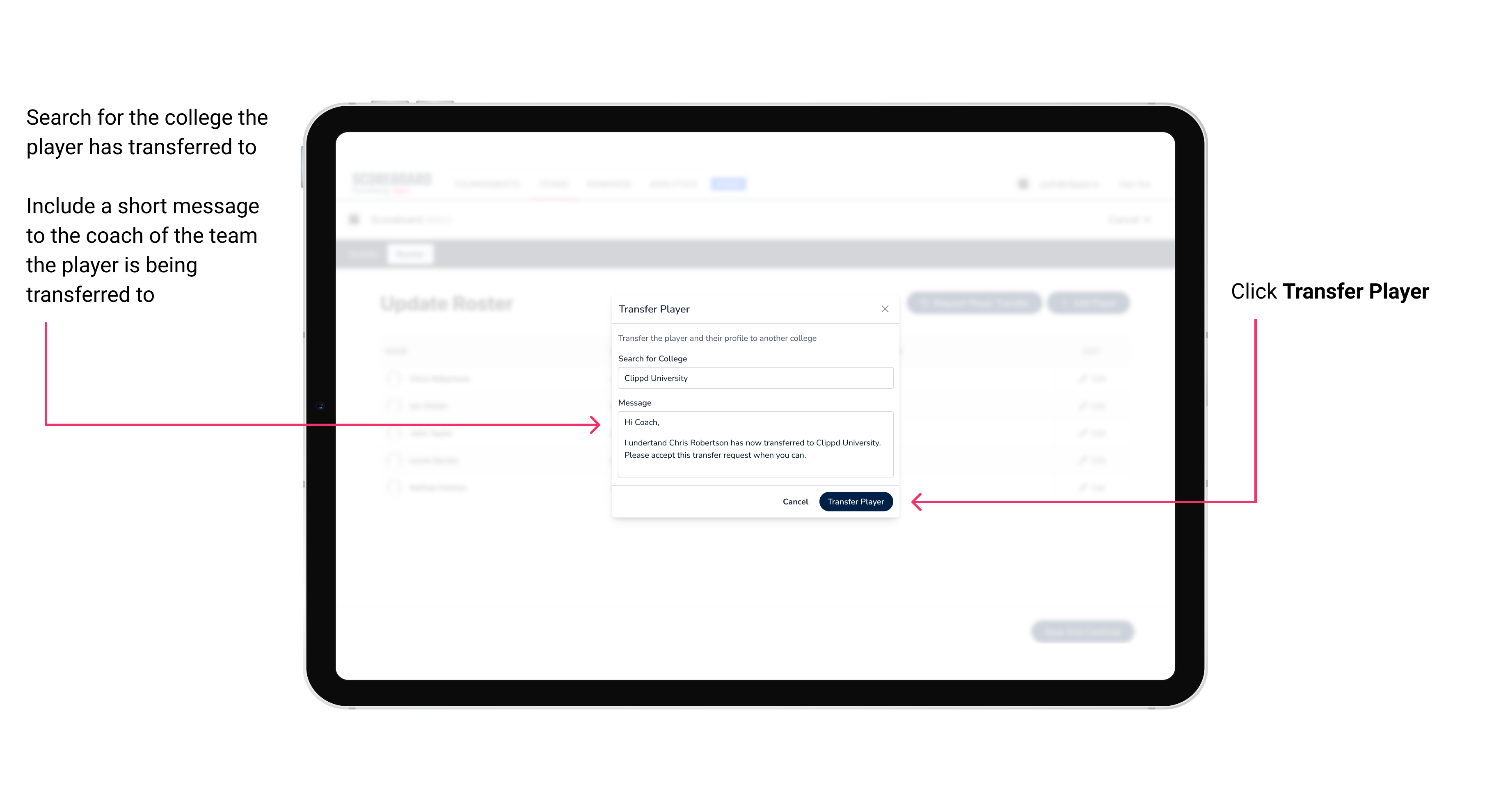Viewport: 1510px width, 812px height.
Task: Click the secondary top-right icon button
Action: [x=883, y=308]
